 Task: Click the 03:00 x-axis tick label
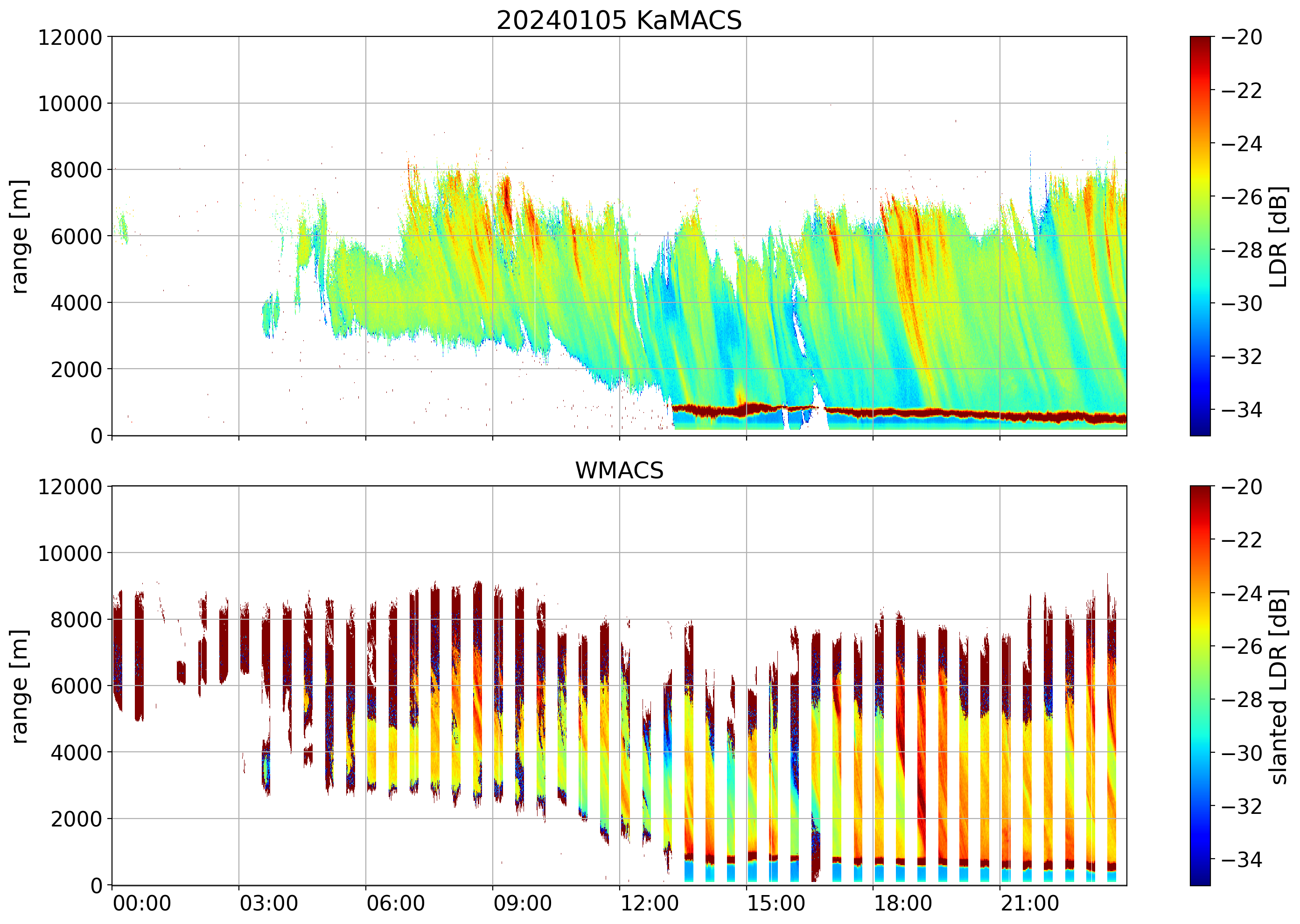coord(268,903)
